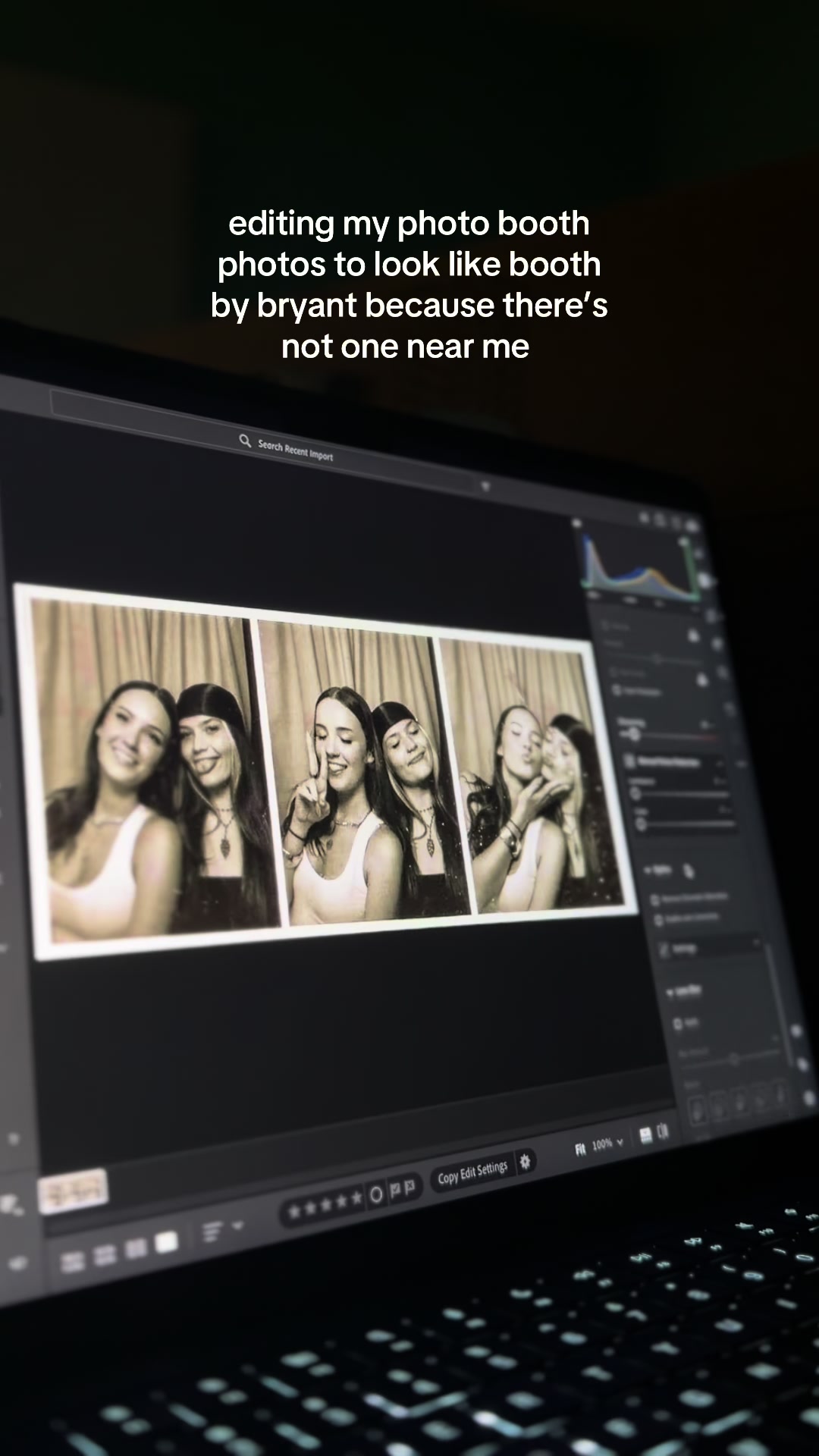
Task: Select the first bokeh shape button
Action: tap(698, 1111)
